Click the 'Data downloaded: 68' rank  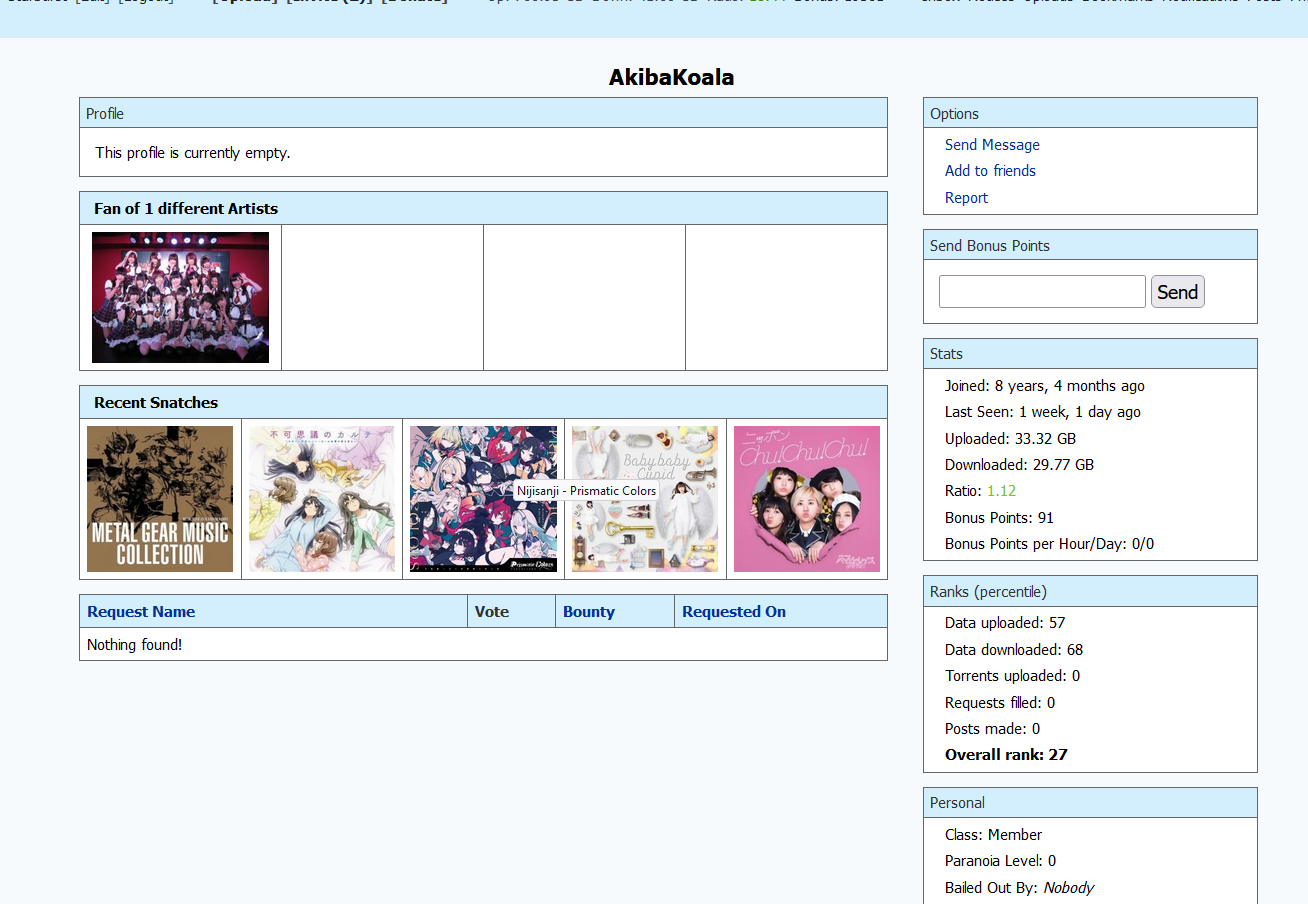[x=1014, y=650]
